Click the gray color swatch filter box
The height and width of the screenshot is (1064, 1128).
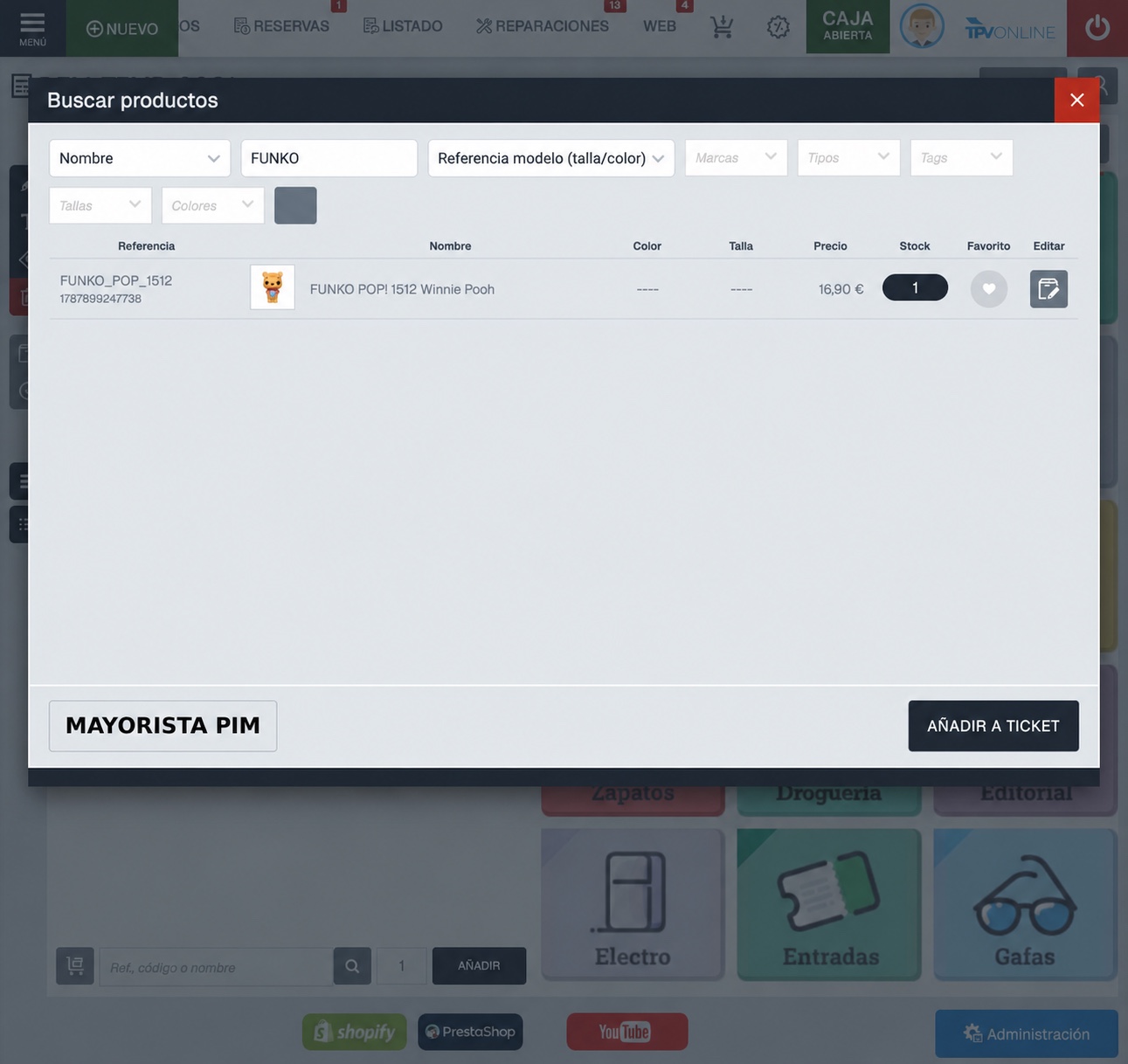pos(295,205)
